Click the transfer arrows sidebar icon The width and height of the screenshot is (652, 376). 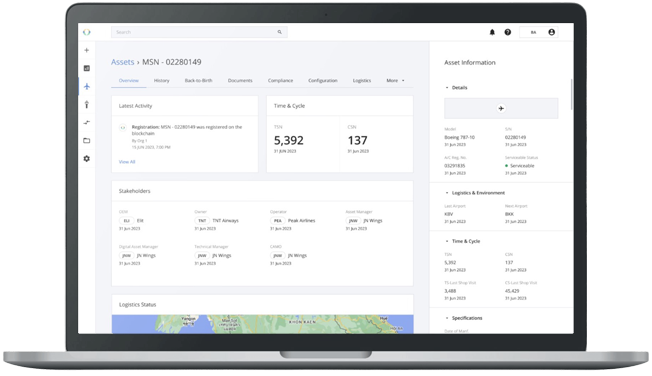(x=86, y=122)
